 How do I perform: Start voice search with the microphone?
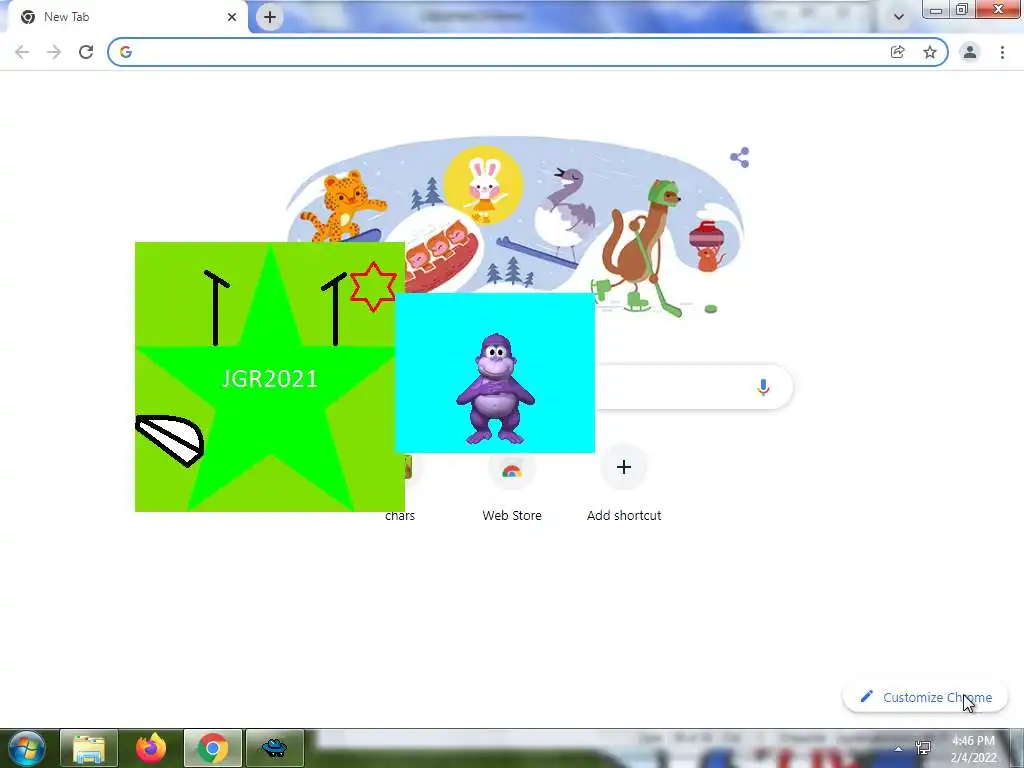point(763,387)
